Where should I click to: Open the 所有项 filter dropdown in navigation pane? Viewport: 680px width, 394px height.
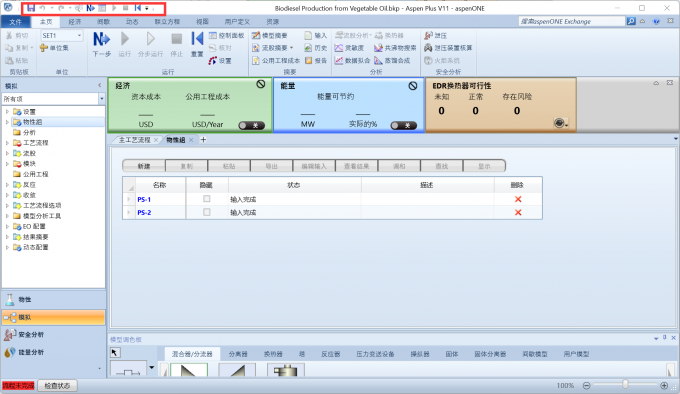101,99
